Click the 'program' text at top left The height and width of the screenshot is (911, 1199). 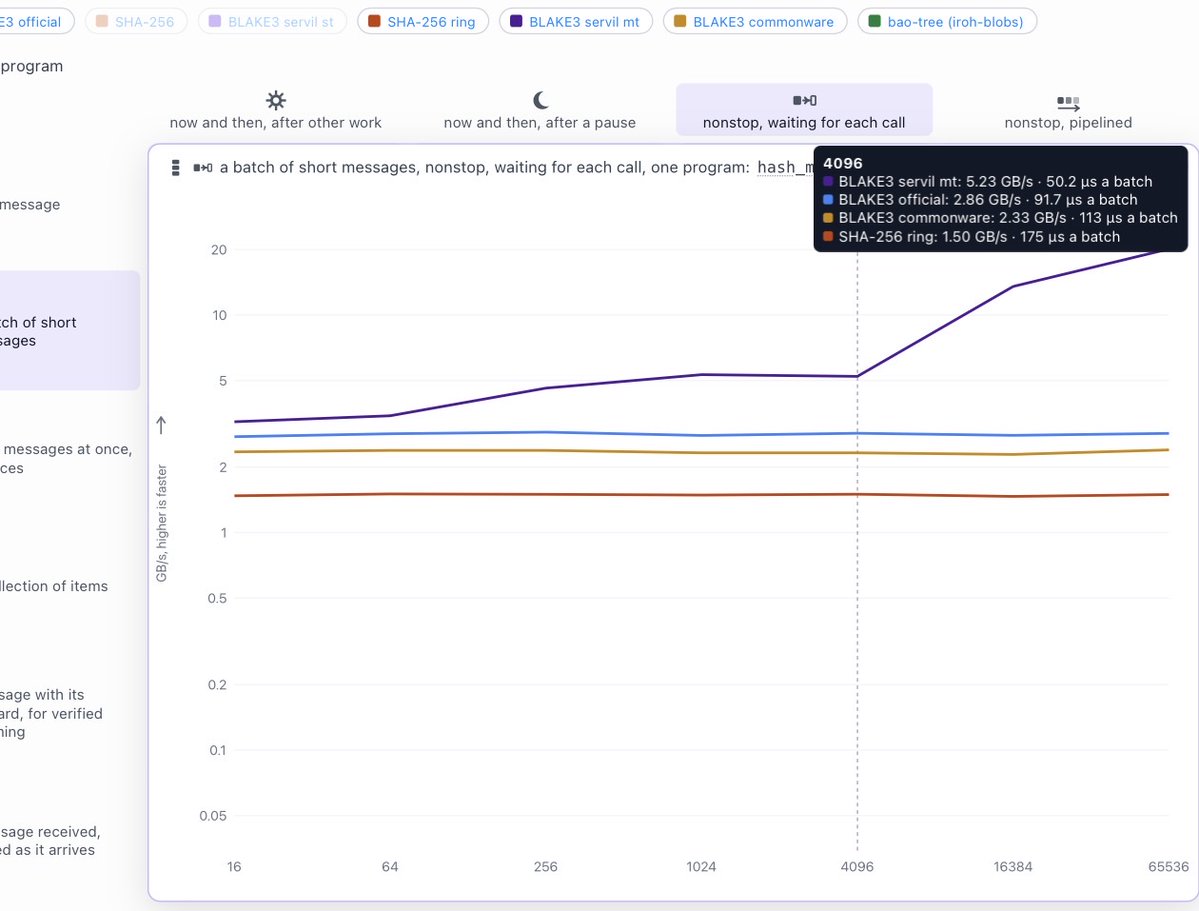click(x=31, y=66)
